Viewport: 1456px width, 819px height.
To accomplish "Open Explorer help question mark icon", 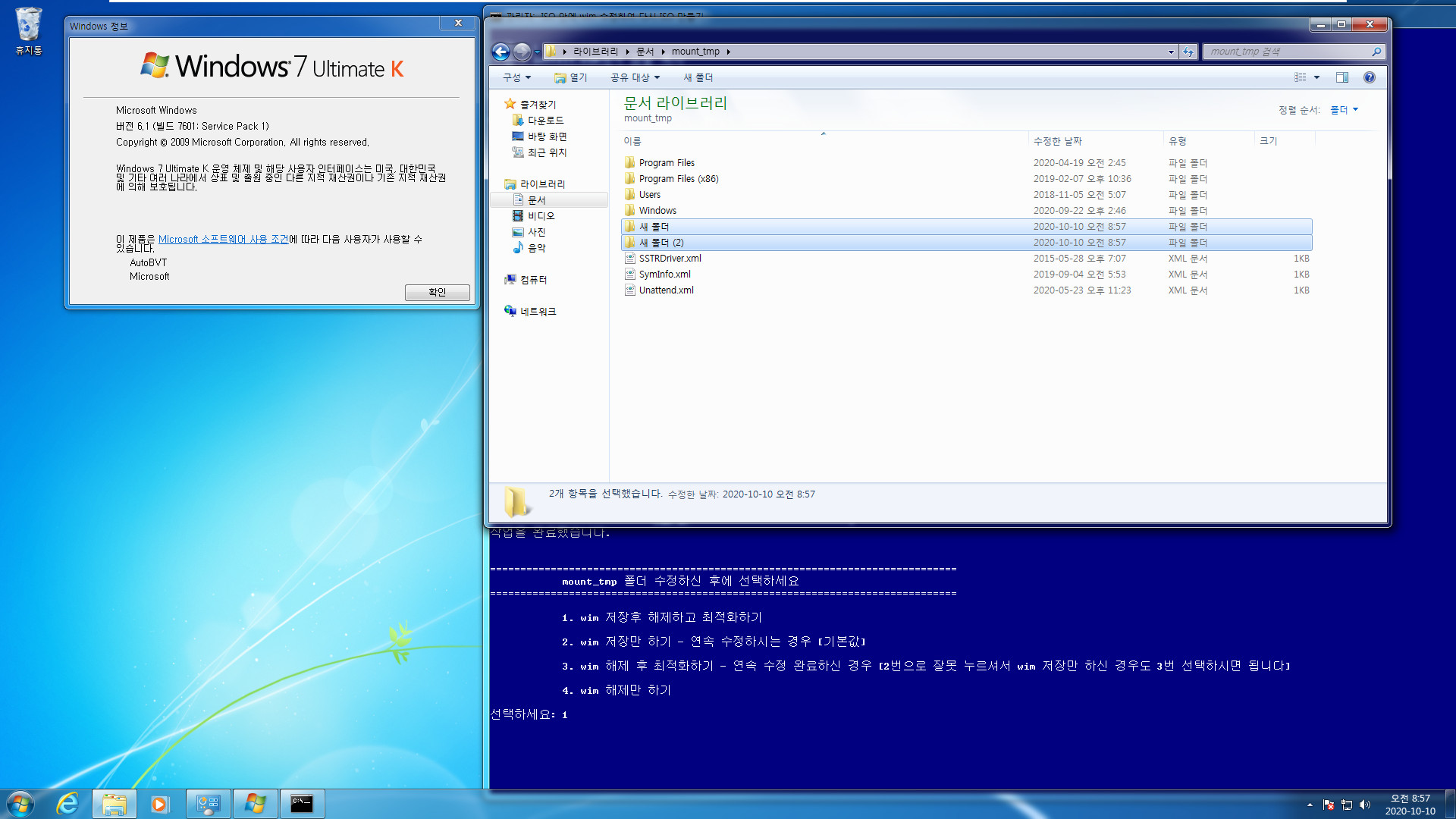I will (1369, 77).
